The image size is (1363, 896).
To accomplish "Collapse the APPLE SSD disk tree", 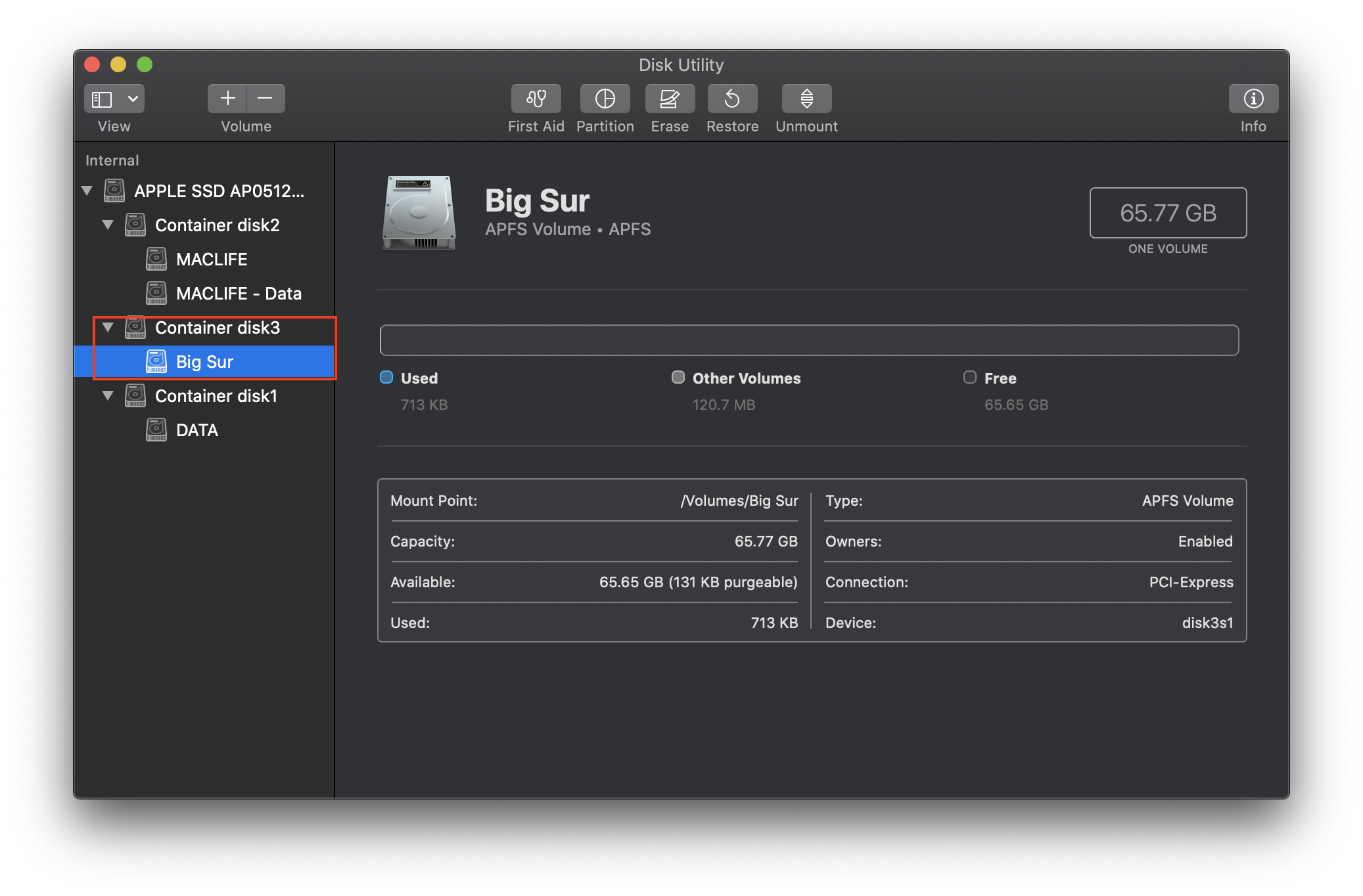I will [87, 190].
